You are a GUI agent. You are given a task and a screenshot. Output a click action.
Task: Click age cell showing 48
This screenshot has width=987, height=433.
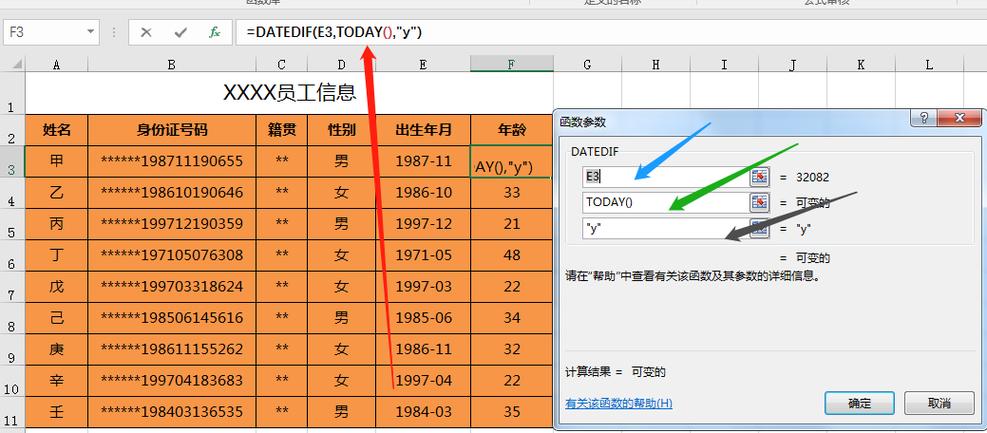[x=512, y=256]
